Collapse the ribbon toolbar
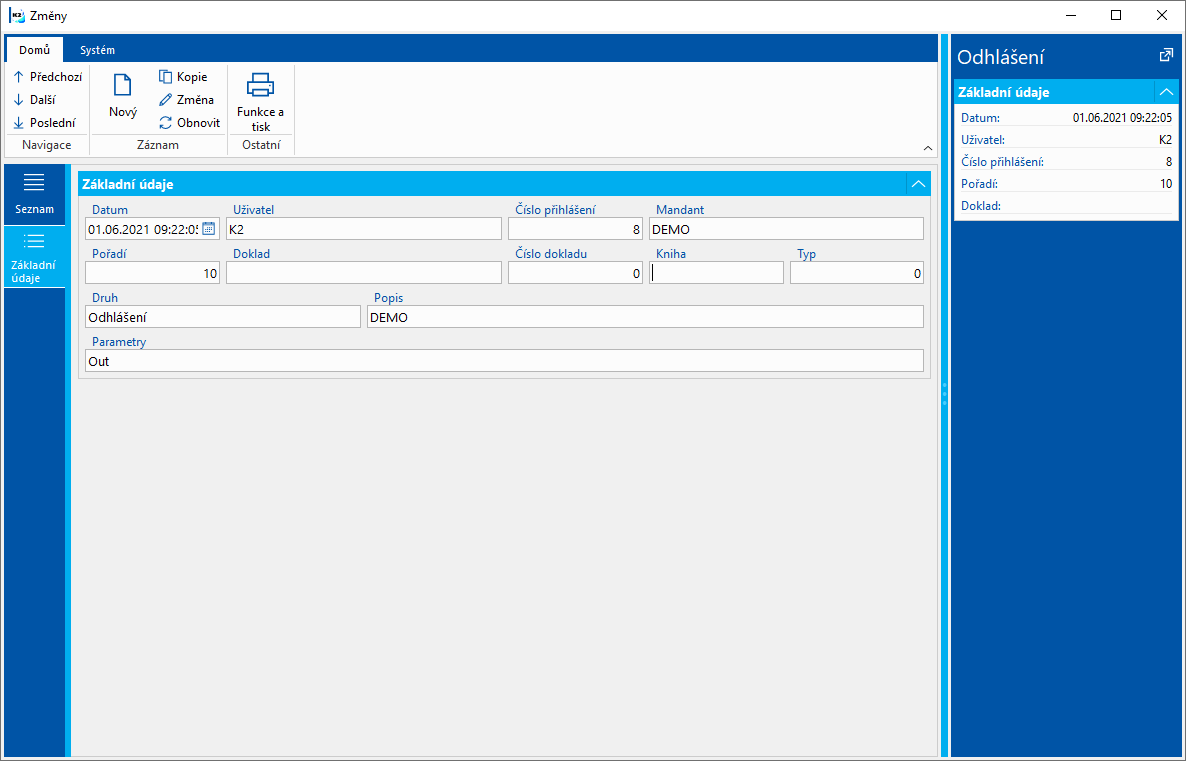Image resolution: width=1186 pixels, height=761 pixels. pos(928,148)
